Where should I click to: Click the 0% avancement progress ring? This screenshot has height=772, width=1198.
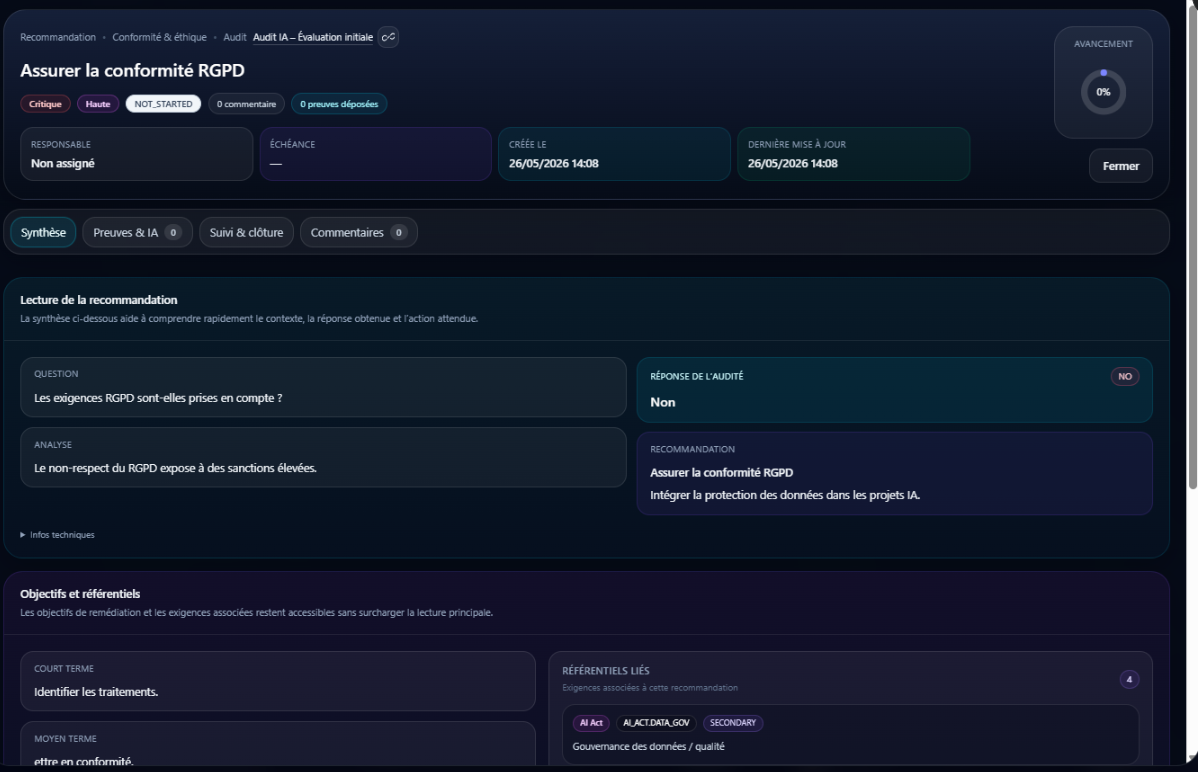pos(1102,92)
